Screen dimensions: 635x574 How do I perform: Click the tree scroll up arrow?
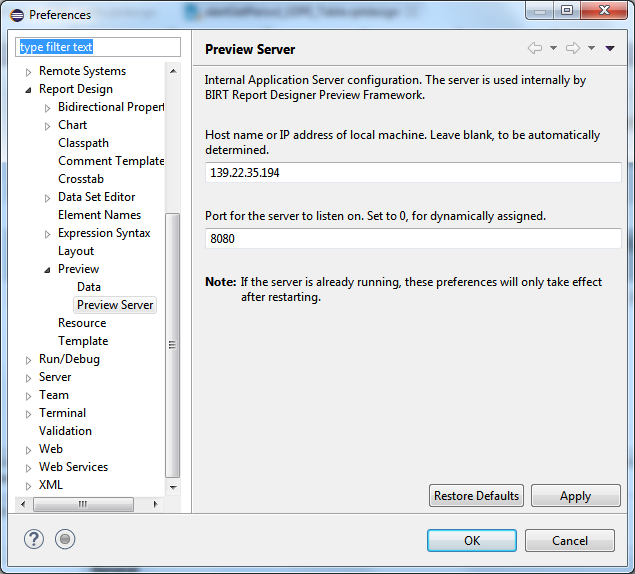coord(173,71)
